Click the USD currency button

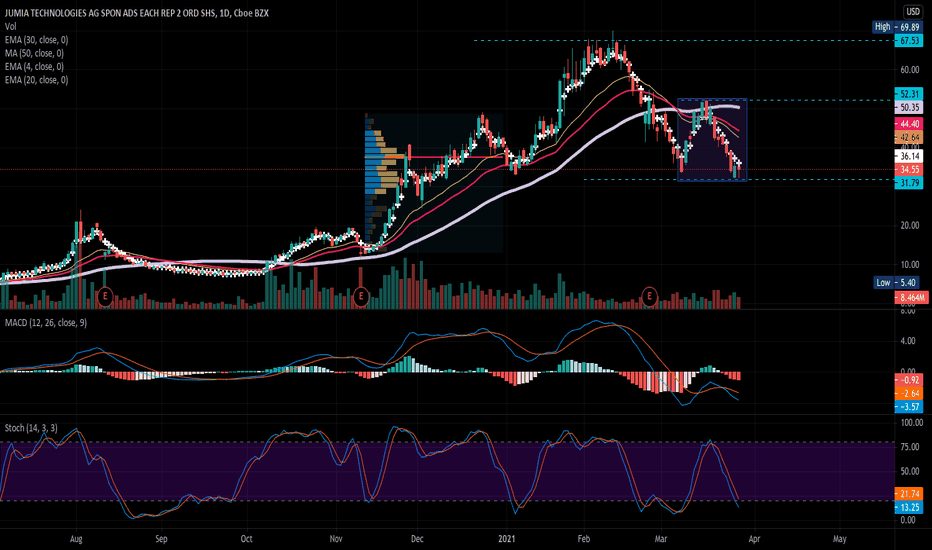(912, 11)
